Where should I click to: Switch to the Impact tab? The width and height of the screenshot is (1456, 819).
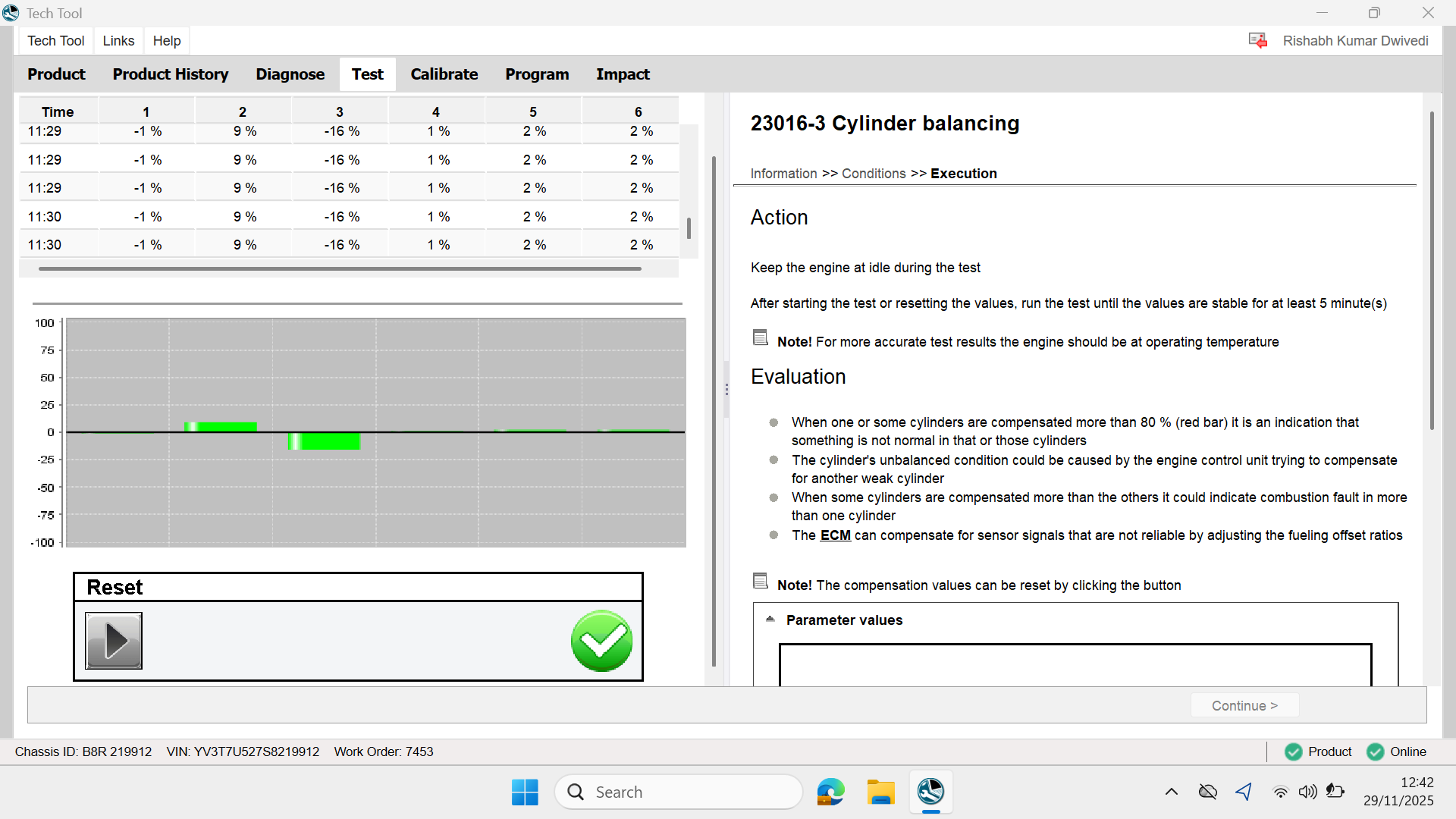coord(623,74)
